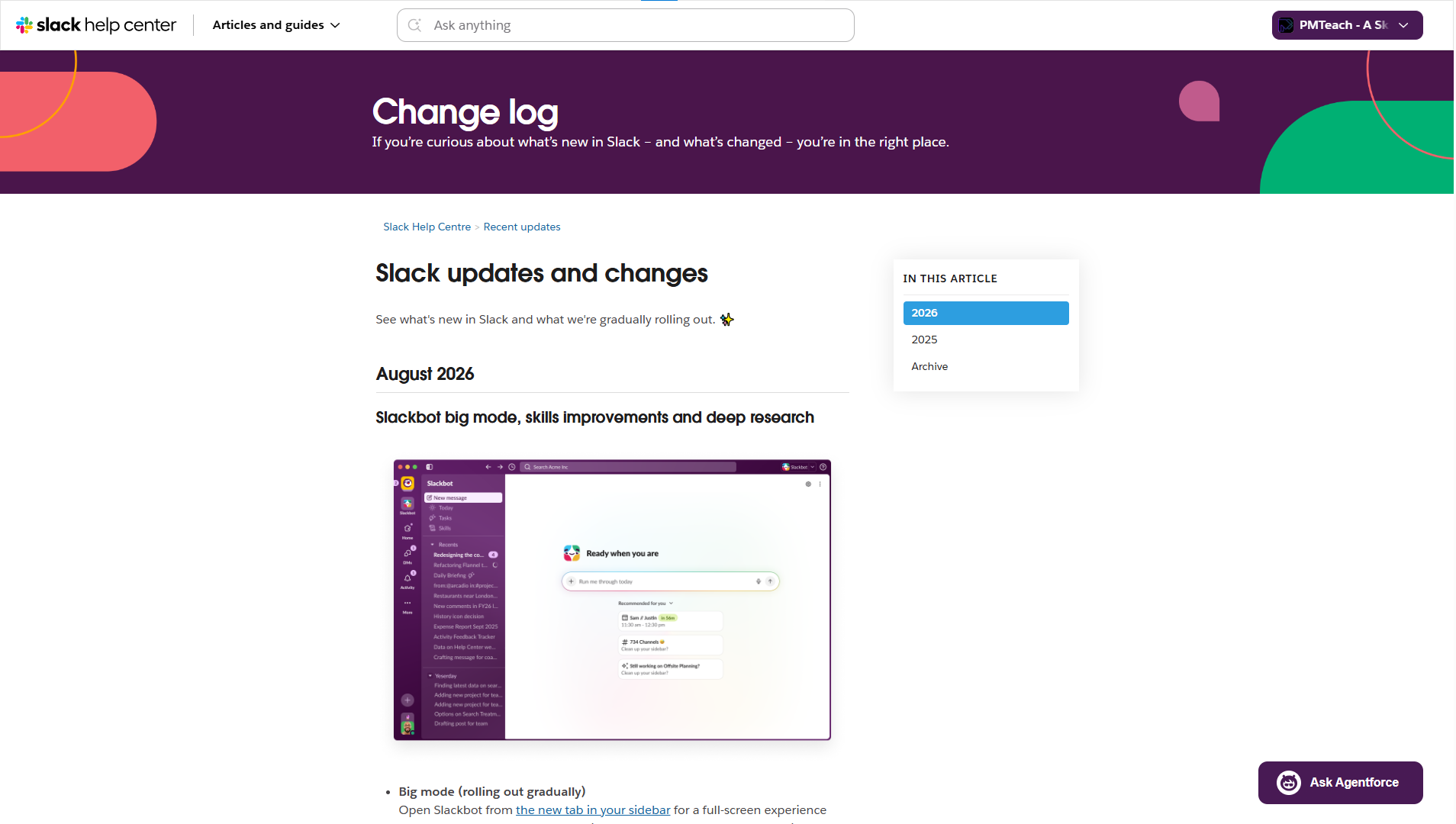
Task: Open the new tab in your sidebar link
Action: pos(592,810)
